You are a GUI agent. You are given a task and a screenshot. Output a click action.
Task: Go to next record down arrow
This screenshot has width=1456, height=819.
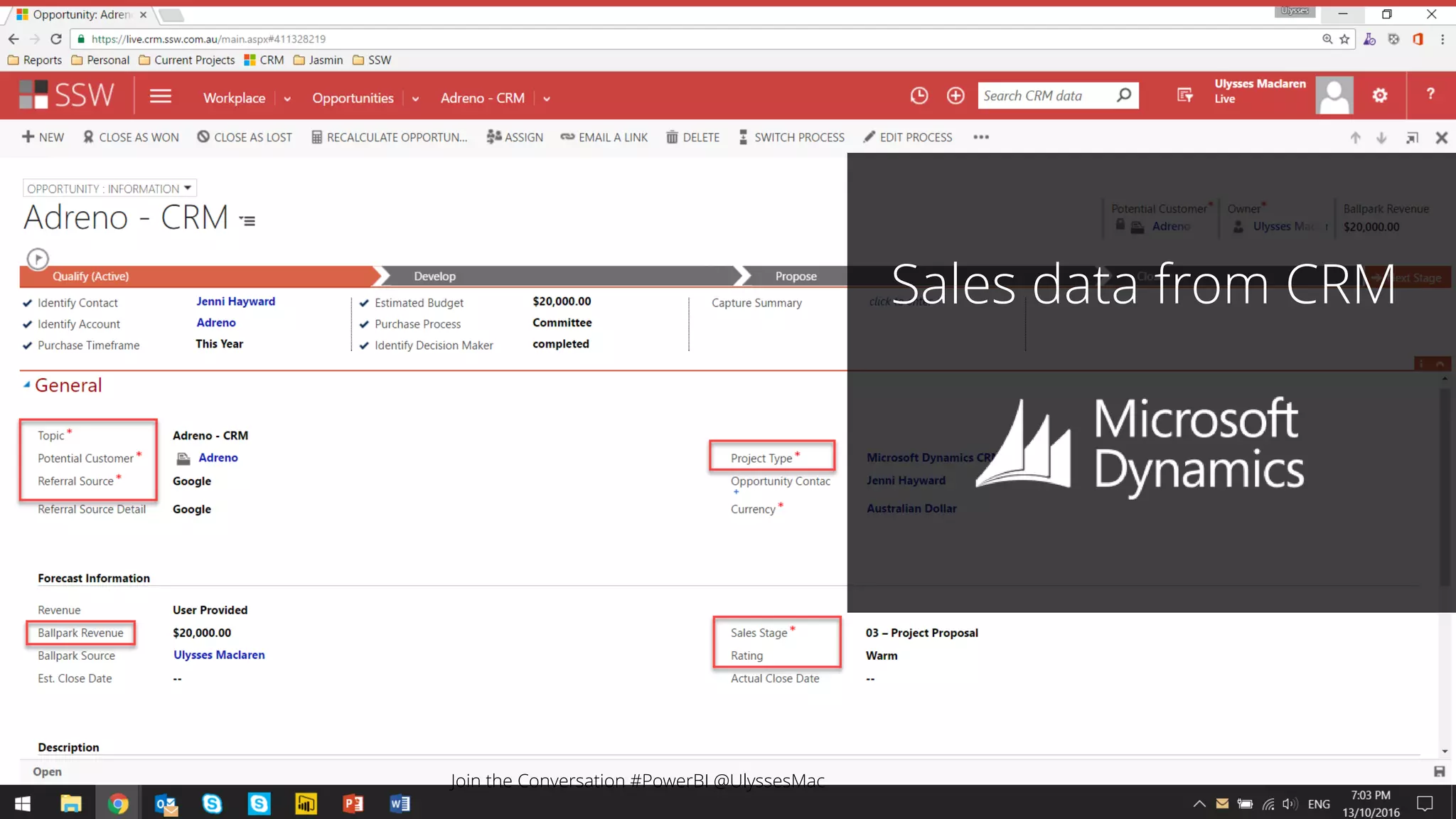coord(1381,138)
